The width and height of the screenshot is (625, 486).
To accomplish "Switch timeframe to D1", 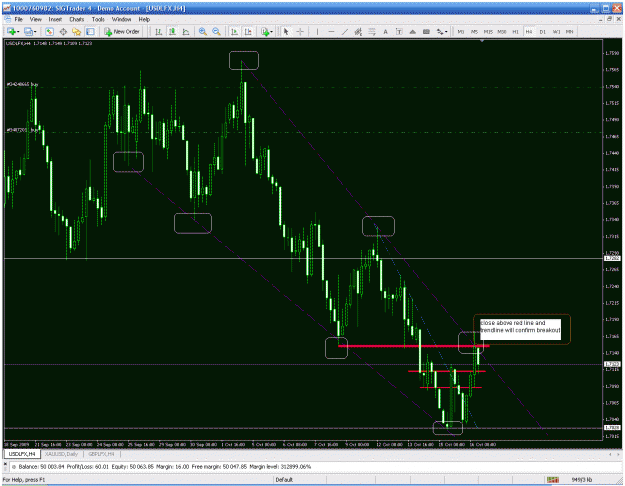I will (542, 31).
